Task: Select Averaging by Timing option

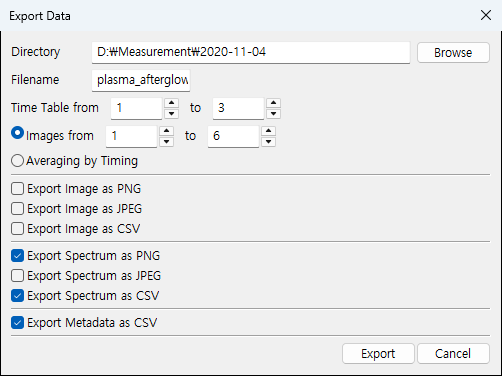Action: click(17, 161)
